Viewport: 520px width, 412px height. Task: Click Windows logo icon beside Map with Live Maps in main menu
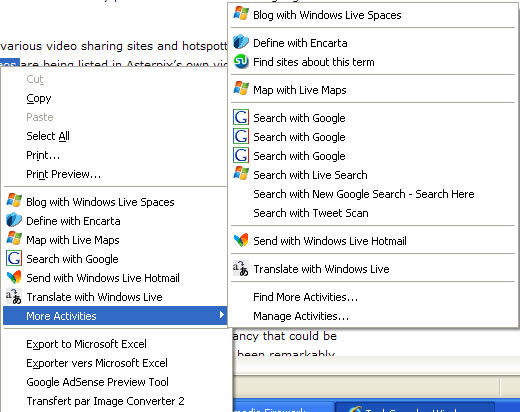(x=14, y=239)
